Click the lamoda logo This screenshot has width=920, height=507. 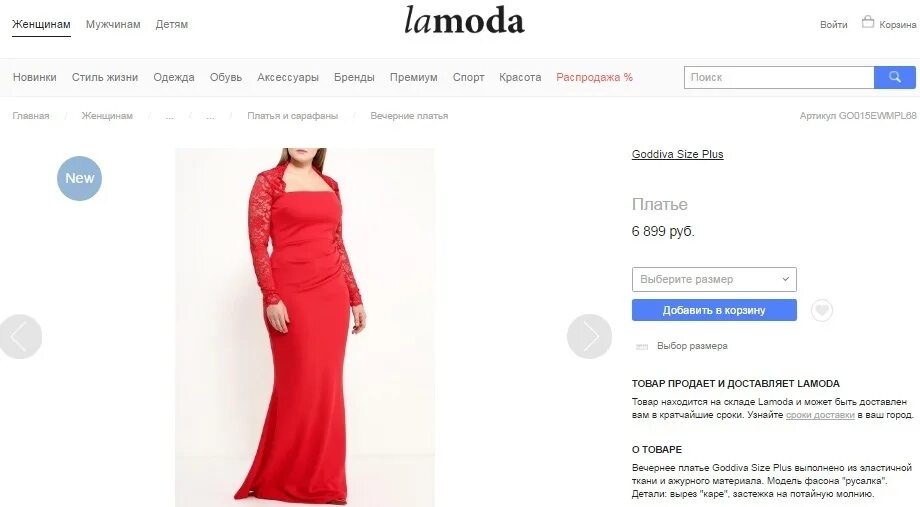tap(464, 21)
